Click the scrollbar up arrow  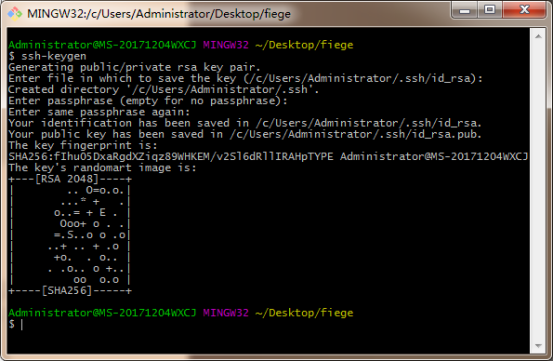pos(538,36)
